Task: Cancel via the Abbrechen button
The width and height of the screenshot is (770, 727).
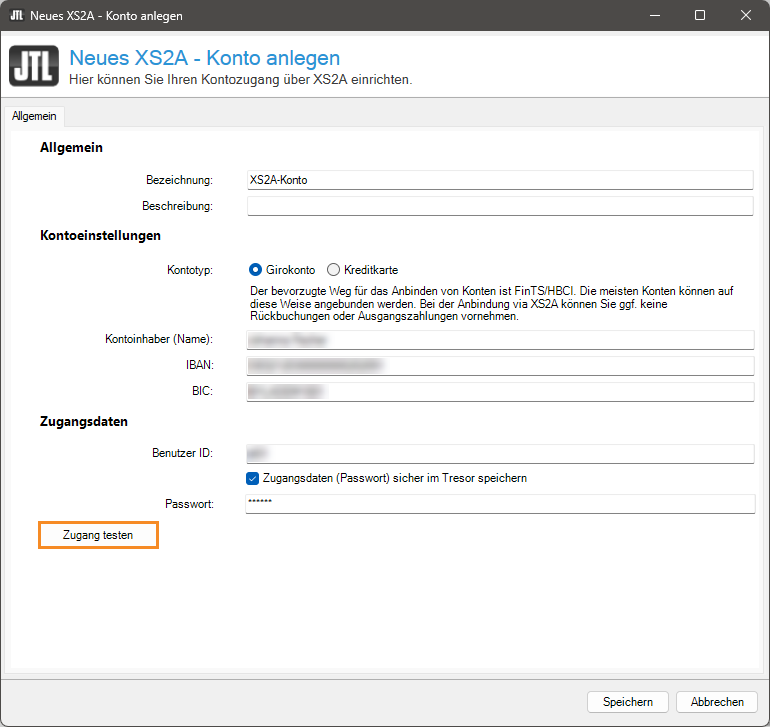Action: click(x=717, y=702)
